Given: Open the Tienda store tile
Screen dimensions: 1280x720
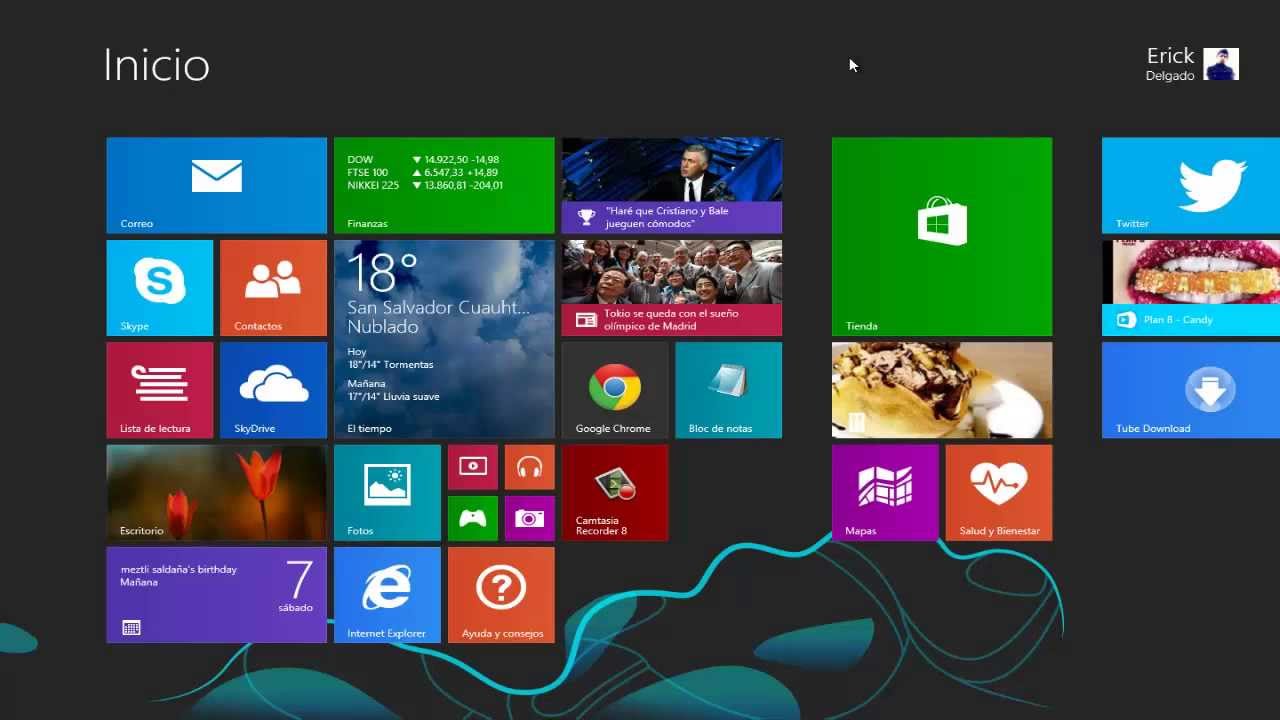Looking at the screenshot, I should (x=942, y=237).
